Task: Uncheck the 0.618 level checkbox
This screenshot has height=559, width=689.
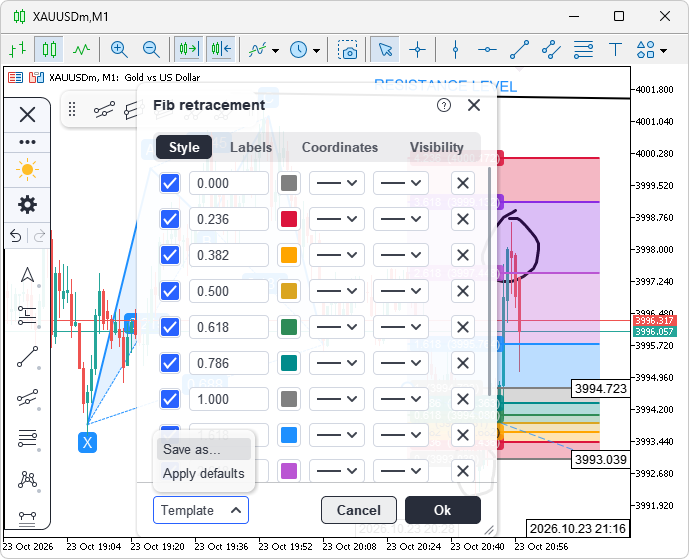Action: tap(170, 327)
